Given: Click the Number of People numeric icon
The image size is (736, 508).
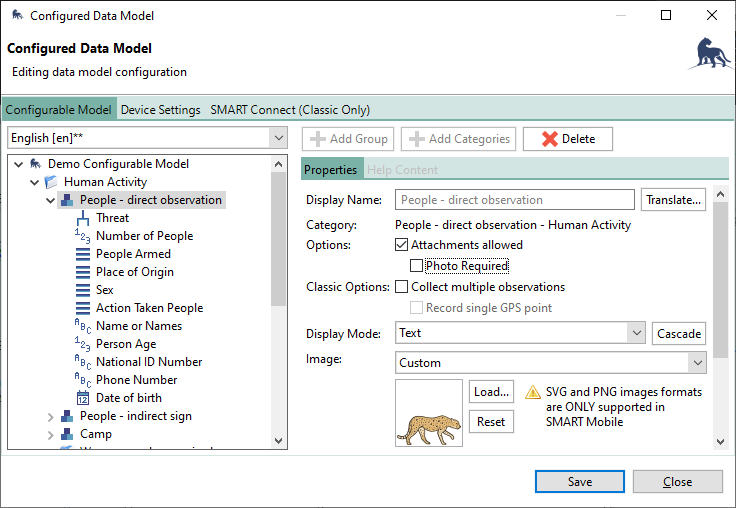Looking at the screenshot, I should click(x=83, y=236).
